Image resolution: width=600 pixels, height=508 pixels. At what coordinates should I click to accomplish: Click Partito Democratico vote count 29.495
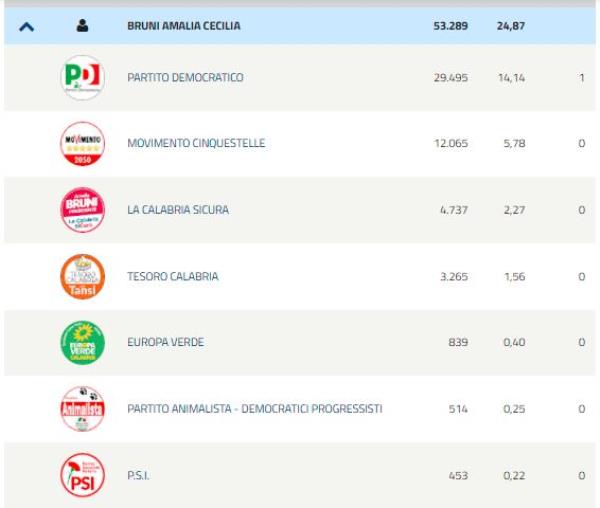pos(450,77)
